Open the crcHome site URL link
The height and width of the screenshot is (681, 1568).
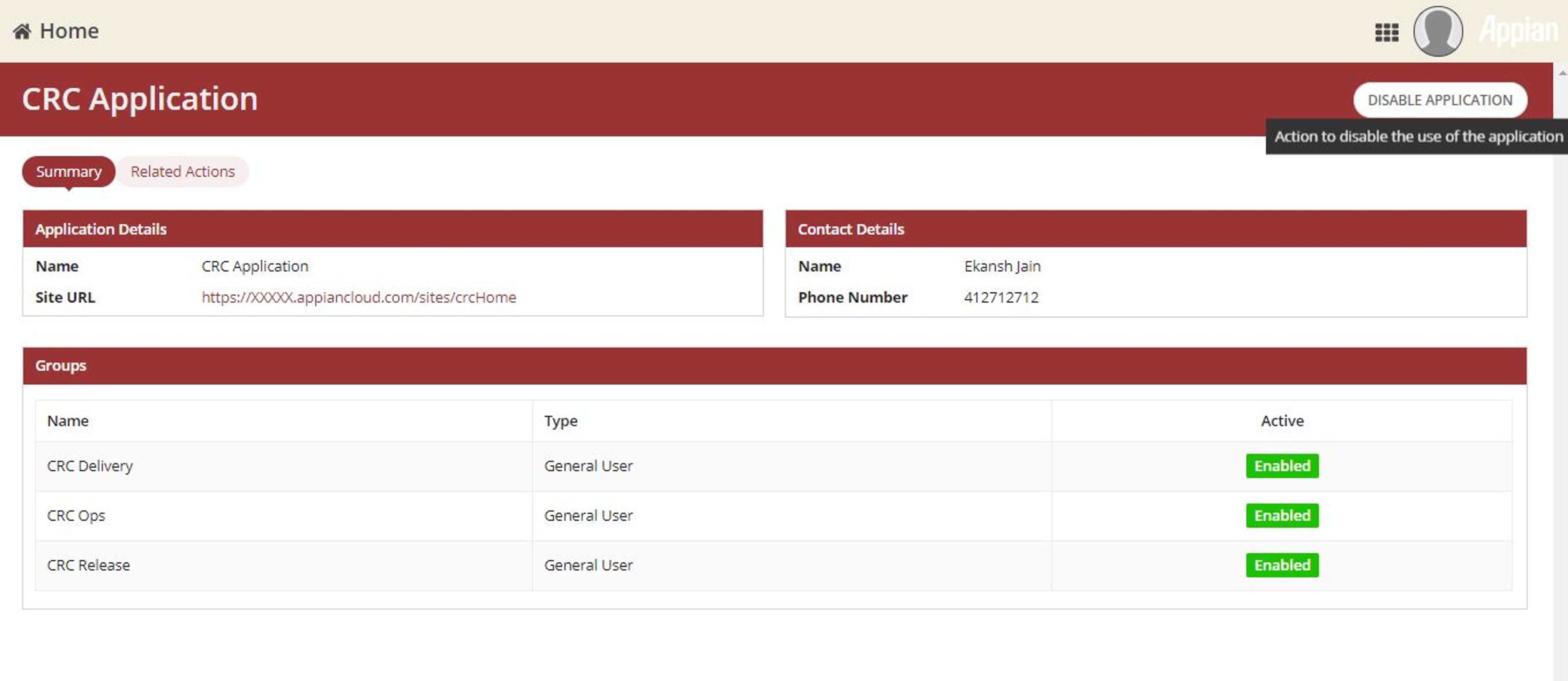tap(359, 297)
